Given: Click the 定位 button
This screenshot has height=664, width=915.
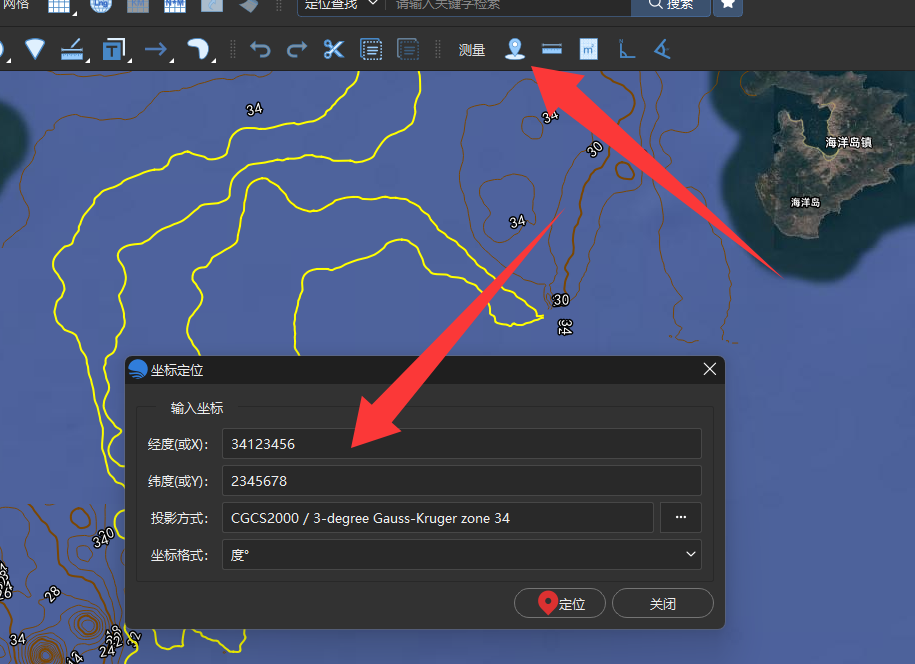Looking at the screenshot, I should 560,603.
